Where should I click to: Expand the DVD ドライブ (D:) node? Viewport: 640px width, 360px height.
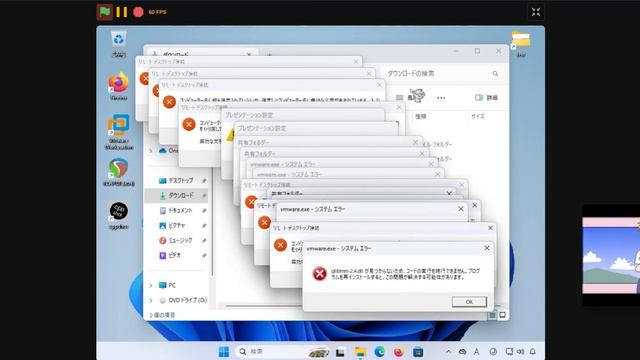(x=151, y=300)
